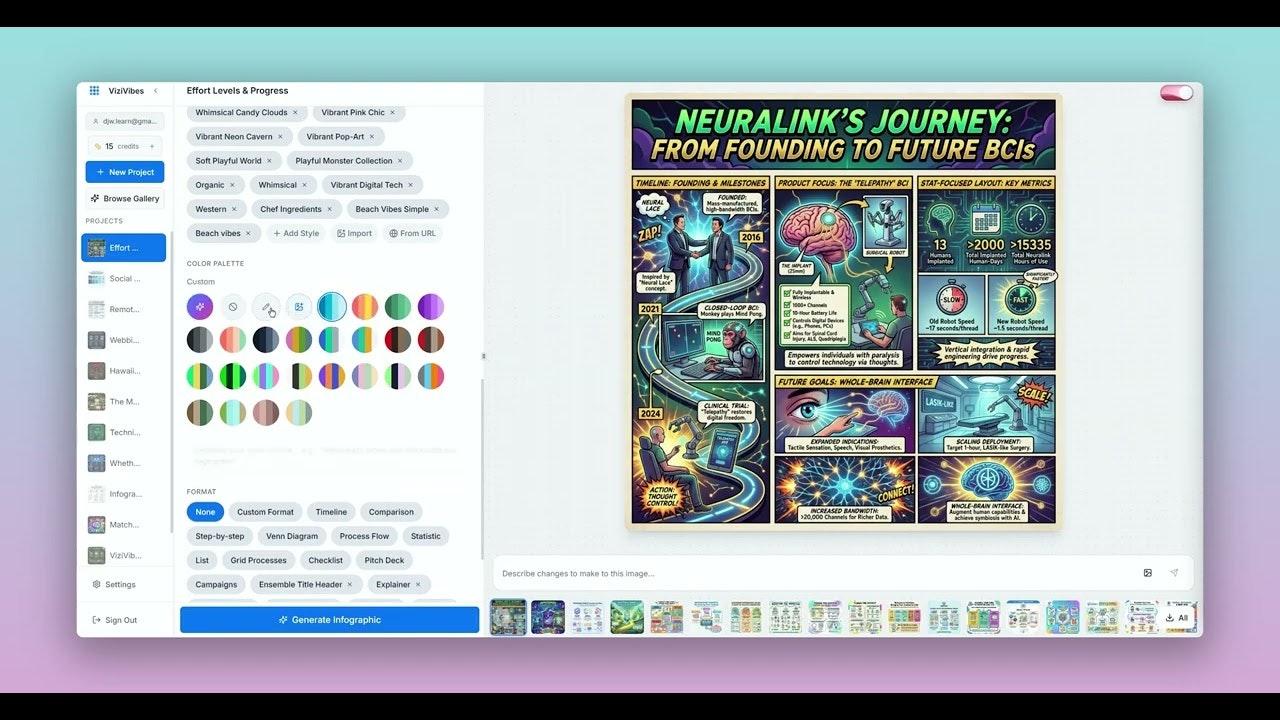
Task: Send the change request arrow
Action: [1174, 573]
